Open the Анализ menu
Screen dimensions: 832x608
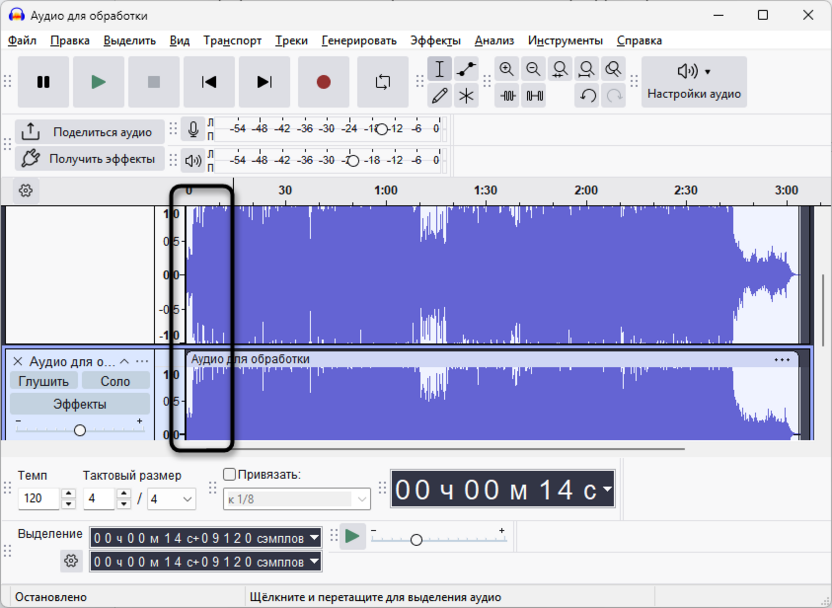coord(494,40)
